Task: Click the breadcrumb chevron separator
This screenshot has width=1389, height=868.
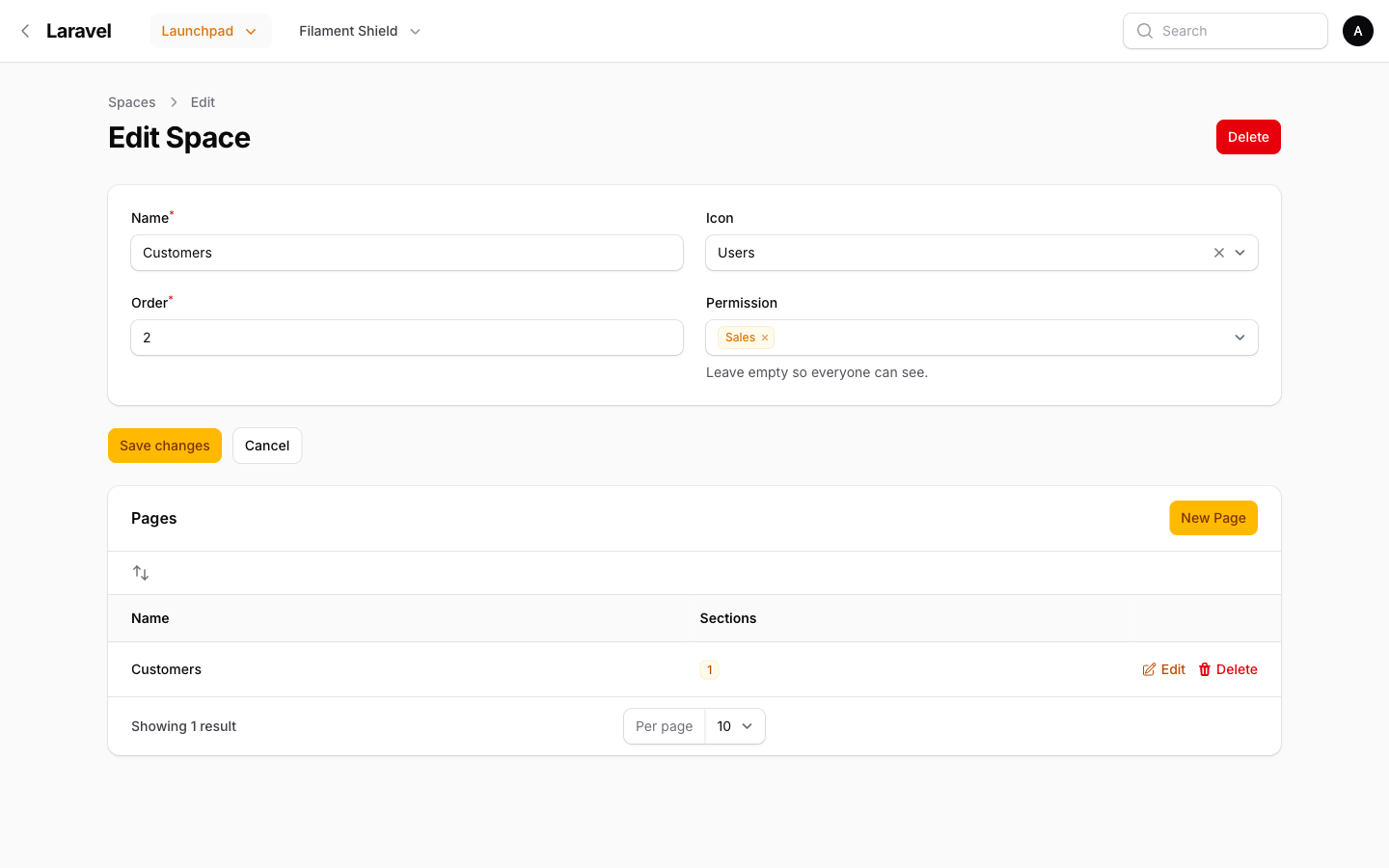Action: click(x=174, y=102)
